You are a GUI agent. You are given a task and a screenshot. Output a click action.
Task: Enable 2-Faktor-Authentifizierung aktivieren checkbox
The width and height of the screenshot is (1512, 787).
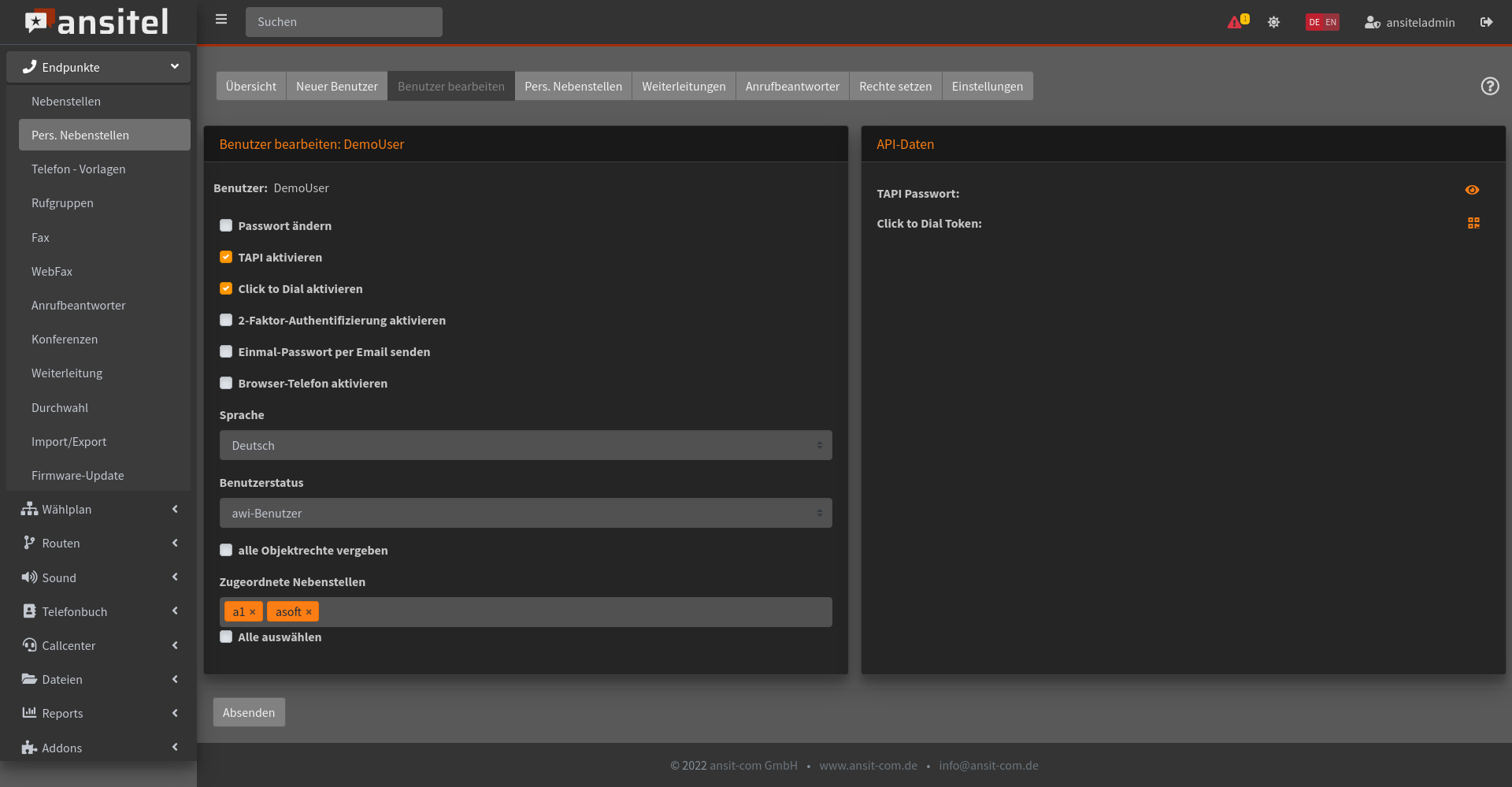[x=226, y=321]
